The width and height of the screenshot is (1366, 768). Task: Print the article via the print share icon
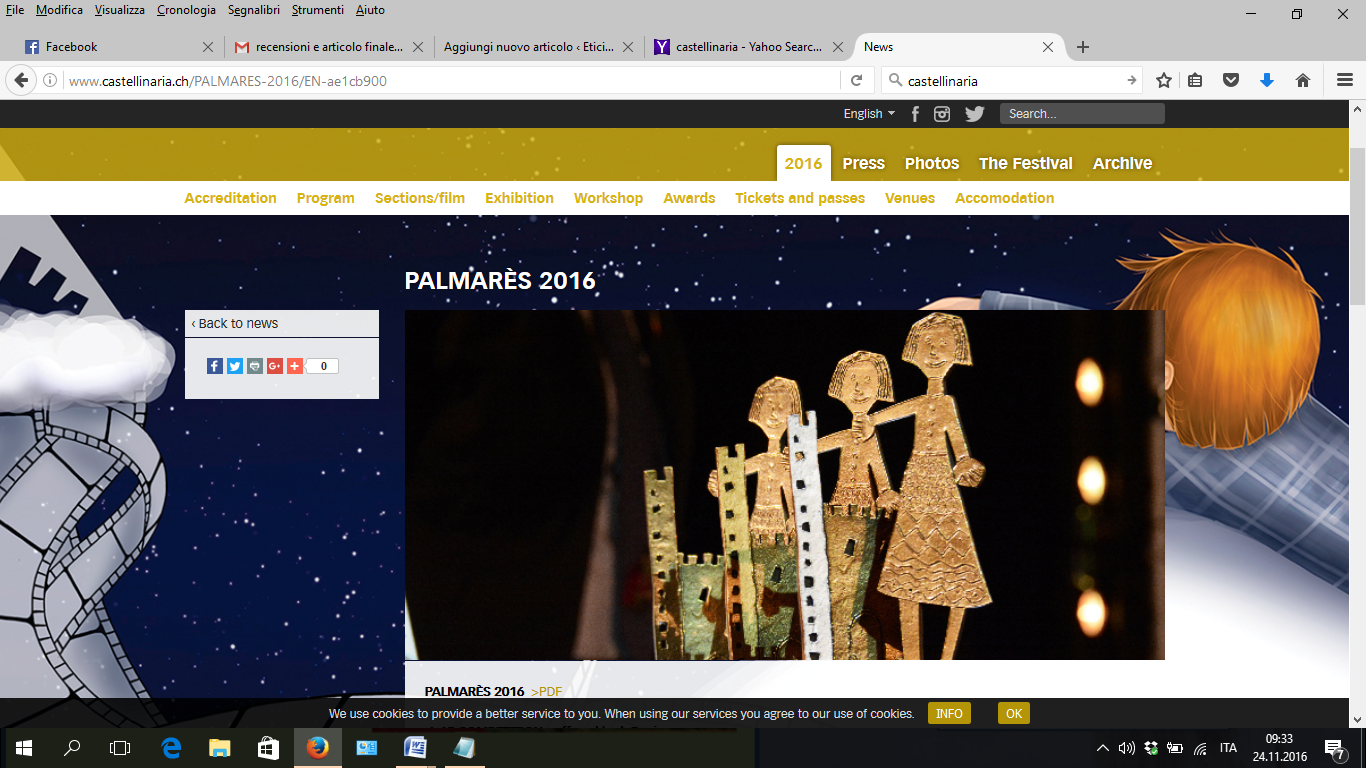[255, 366]
